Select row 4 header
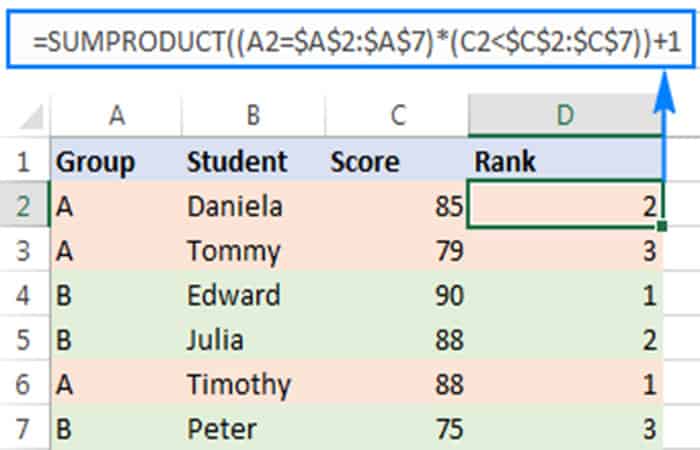Viewport: 700px width, 450px height. point(25,295)
